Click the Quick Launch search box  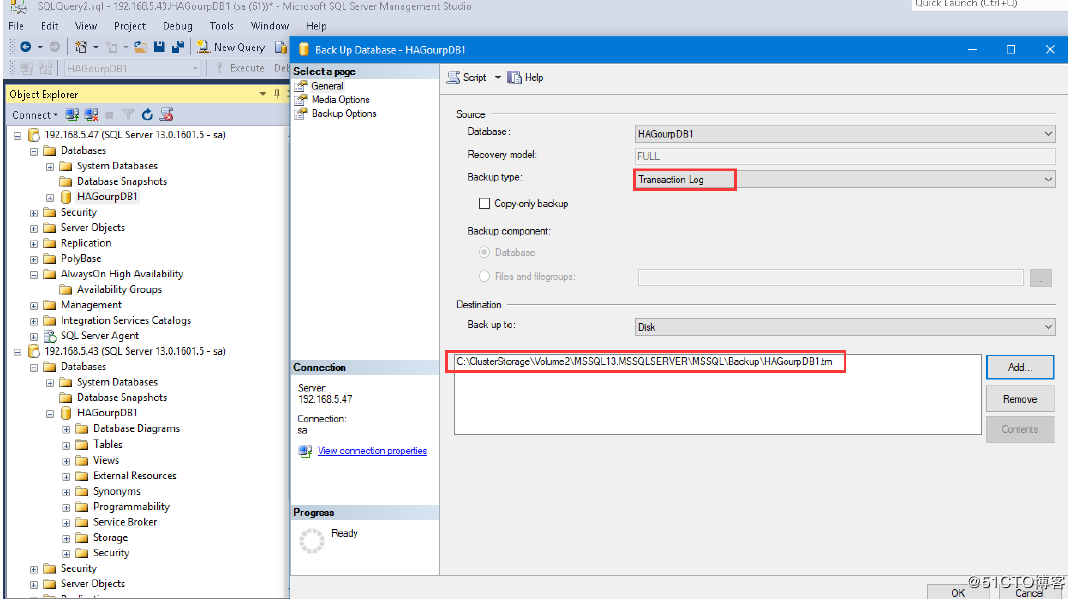click(989, 4)
